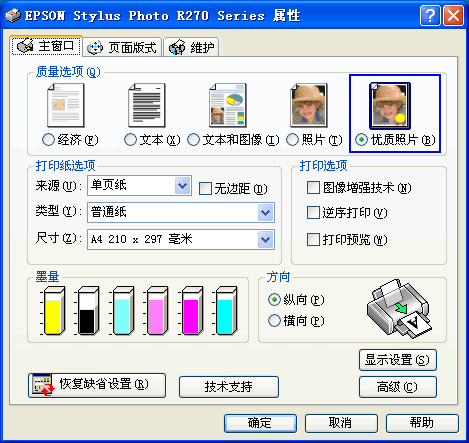
Task: Click the 确定 OK button
Action: pos(260,423)
